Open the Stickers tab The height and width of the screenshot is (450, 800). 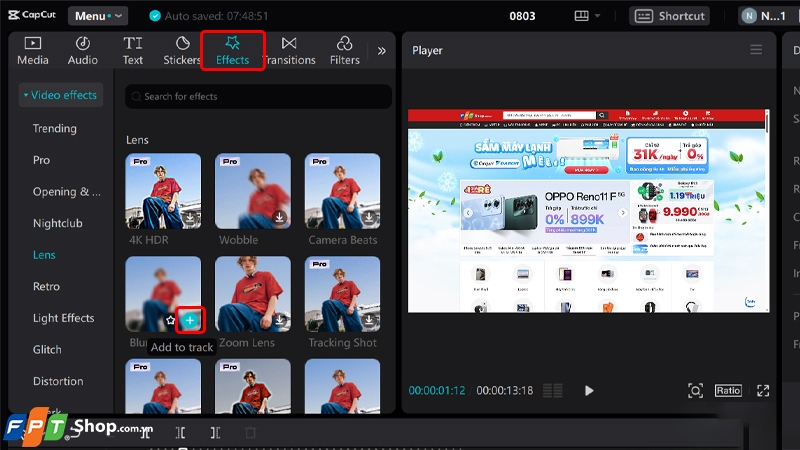[x=182, y=51]
